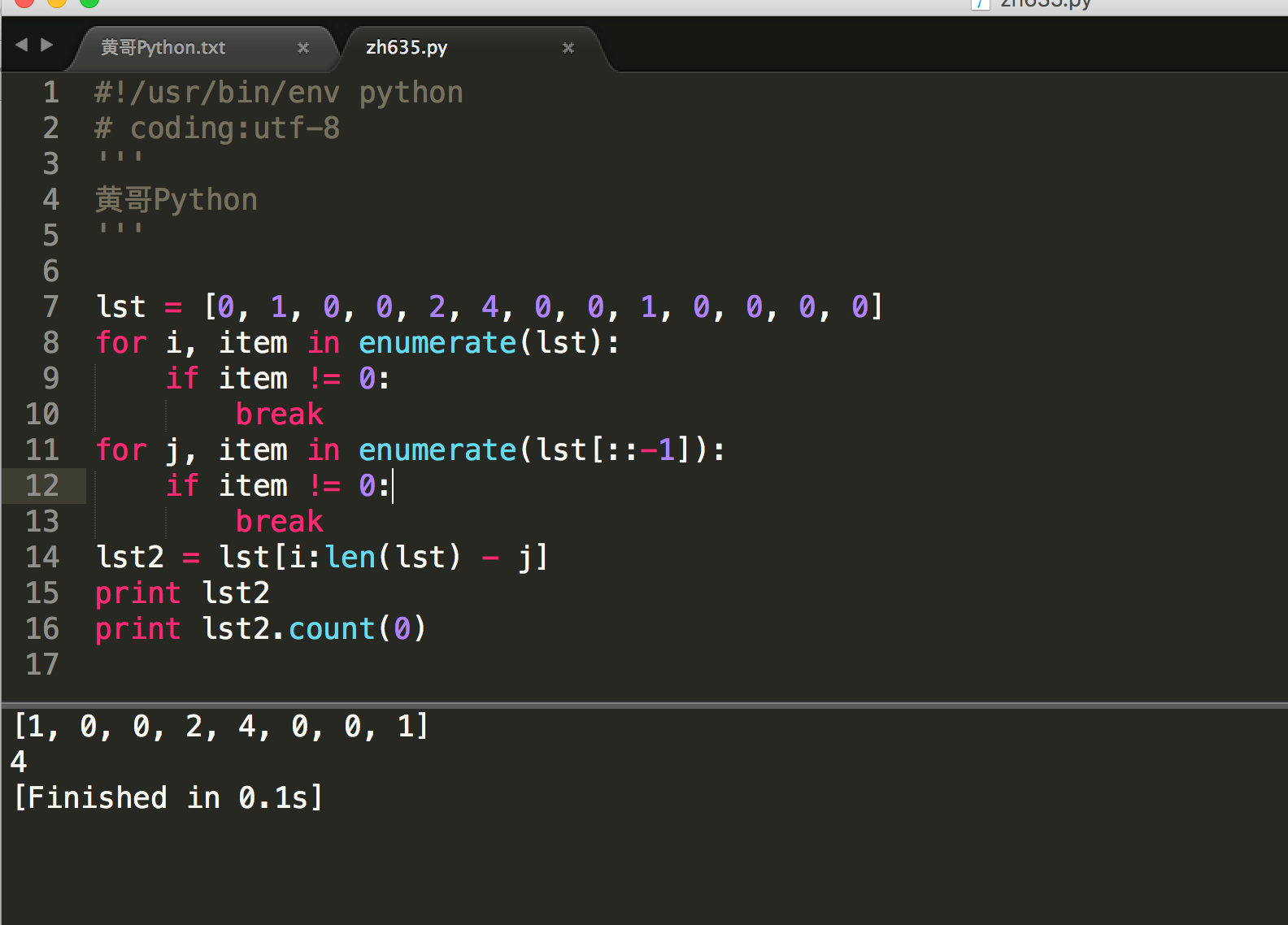
Task: Click the 'for' keyword on line 11
Action: pyautogui.click(x=121, y=449)
